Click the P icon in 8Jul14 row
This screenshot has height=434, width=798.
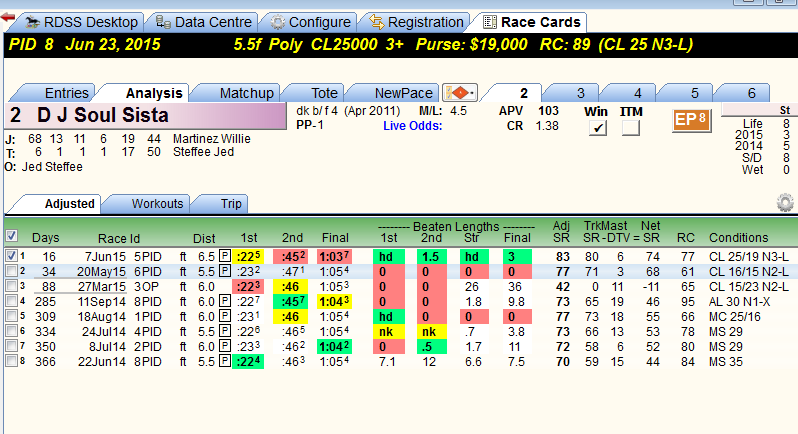click(224, 346)
